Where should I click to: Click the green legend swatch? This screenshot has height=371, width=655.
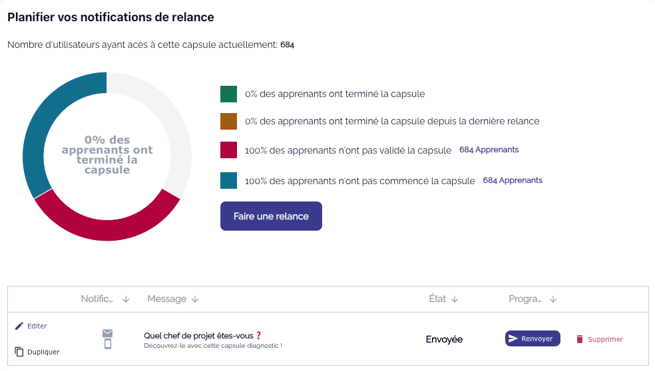tap(228, 94)
